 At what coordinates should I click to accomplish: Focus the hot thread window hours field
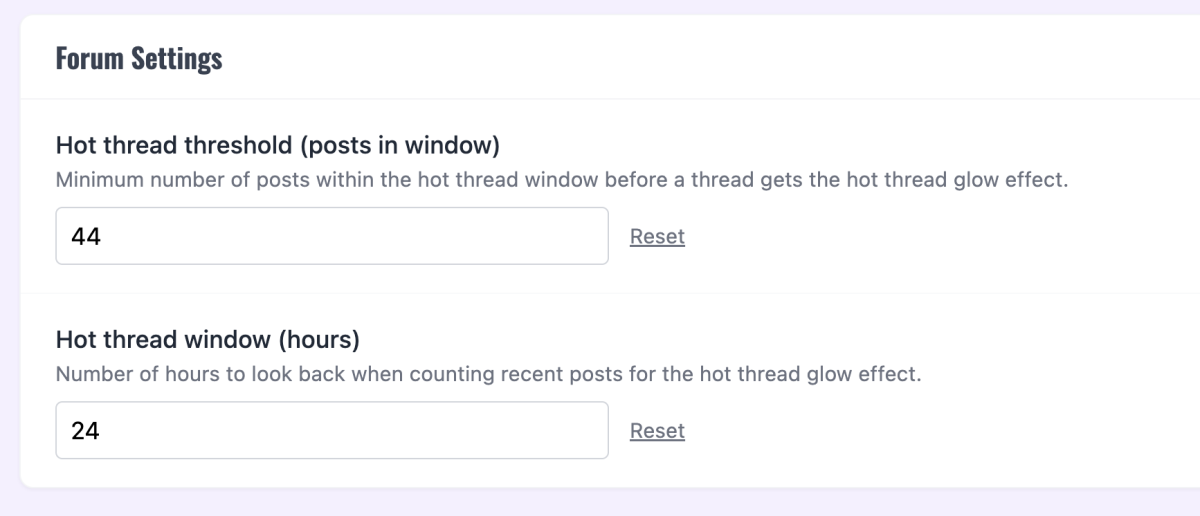(x=331, y=430)
